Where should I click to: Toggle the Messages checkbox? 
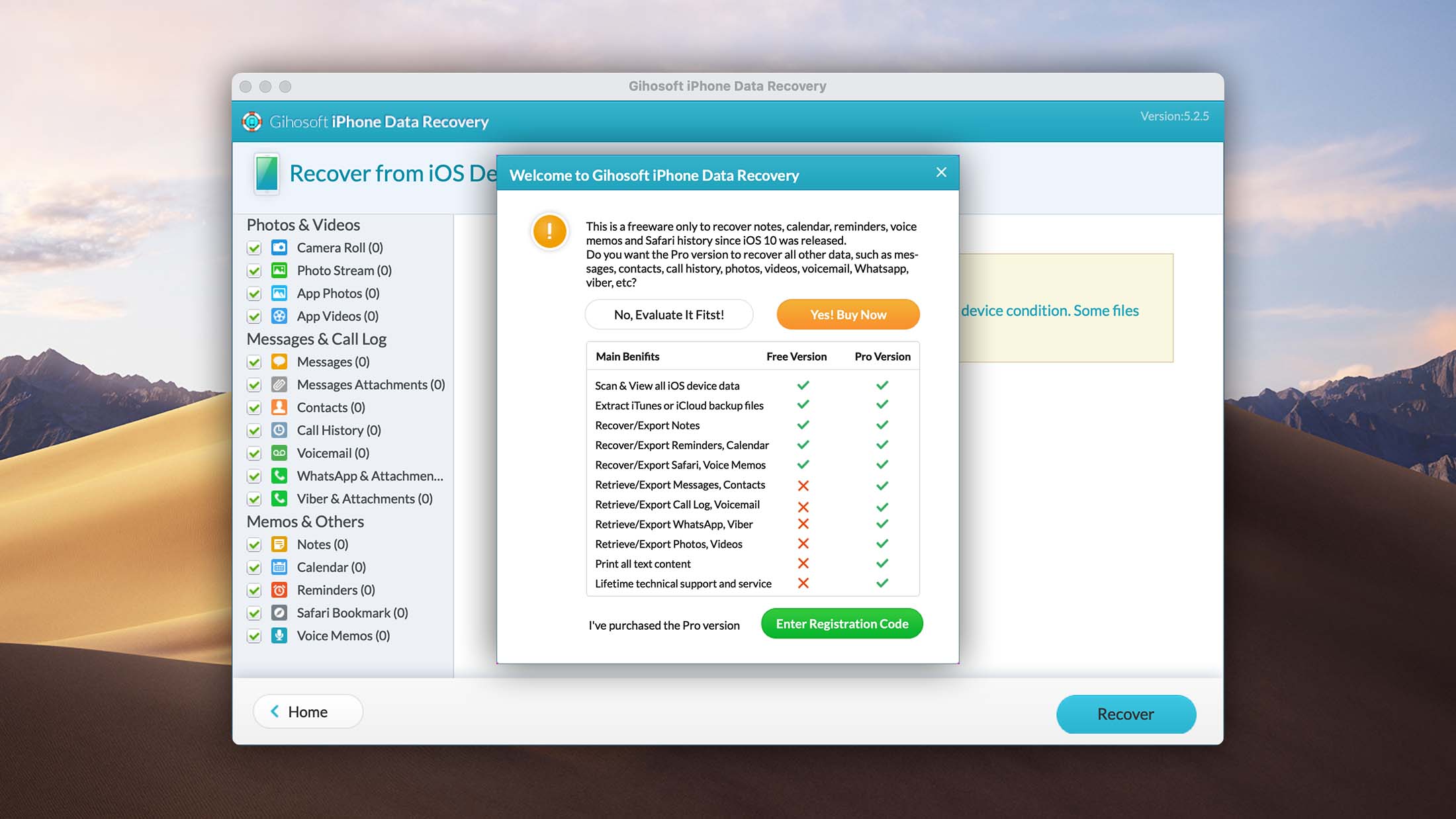click(254, 363)
